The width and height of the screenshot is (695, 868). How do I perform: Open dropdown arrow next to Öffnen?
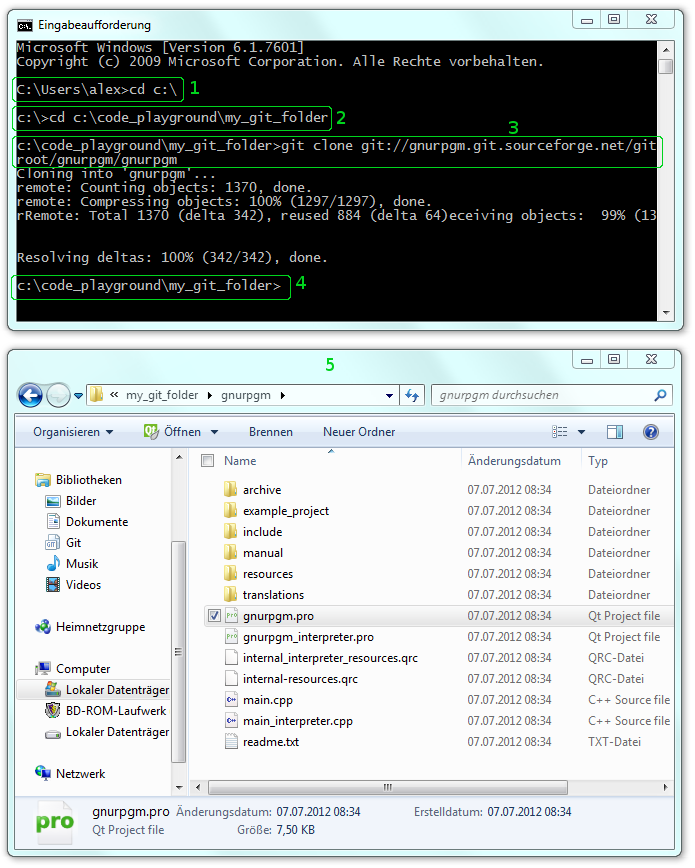tap(214, 433)
